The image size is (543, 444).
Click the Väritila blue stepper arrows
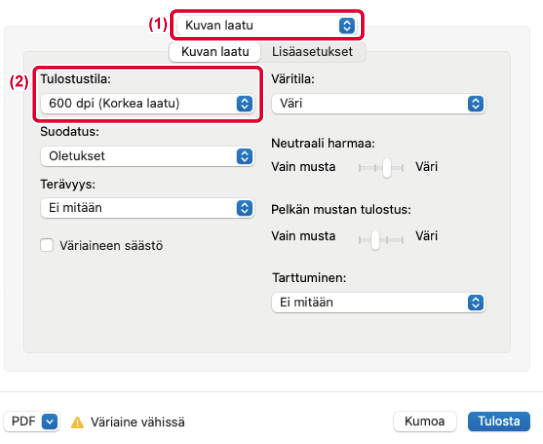pos(475,104)
